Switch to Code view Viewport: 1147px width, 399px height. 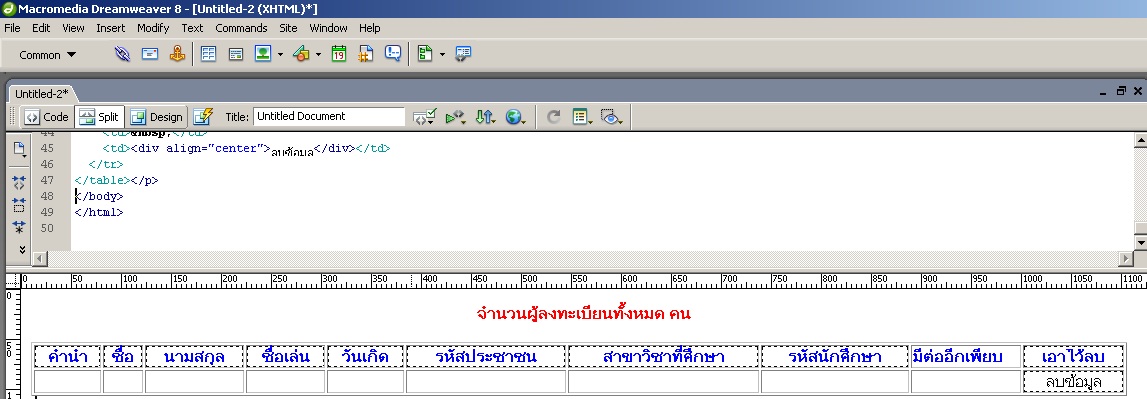click(x=47, y=116)
